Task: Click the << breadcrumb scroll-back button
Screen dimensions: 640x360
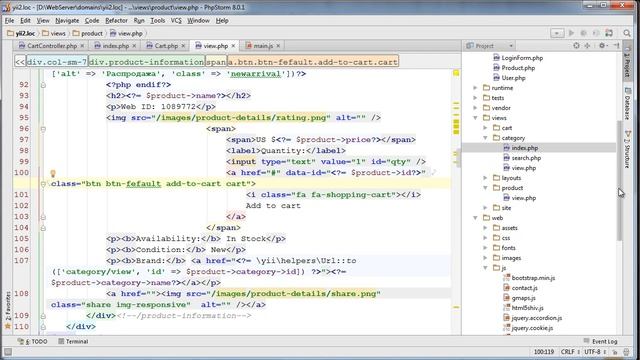Action: (20, 62)
